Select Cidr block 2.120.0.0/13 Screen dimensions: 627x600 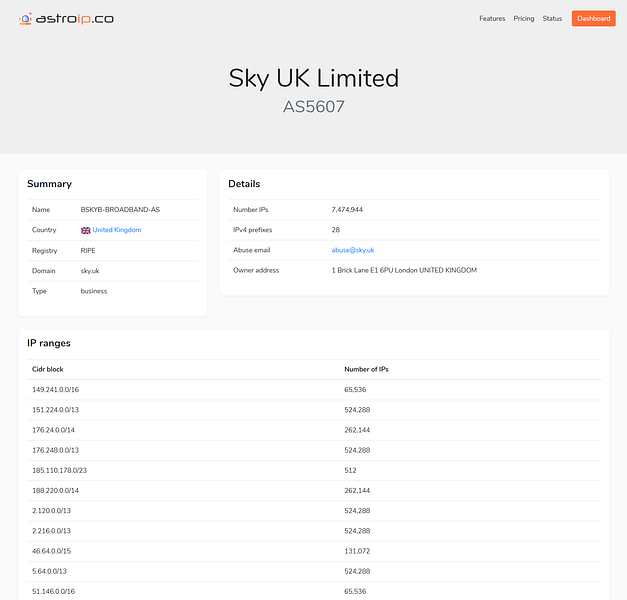pyautogui.click(x=51, y=511)
